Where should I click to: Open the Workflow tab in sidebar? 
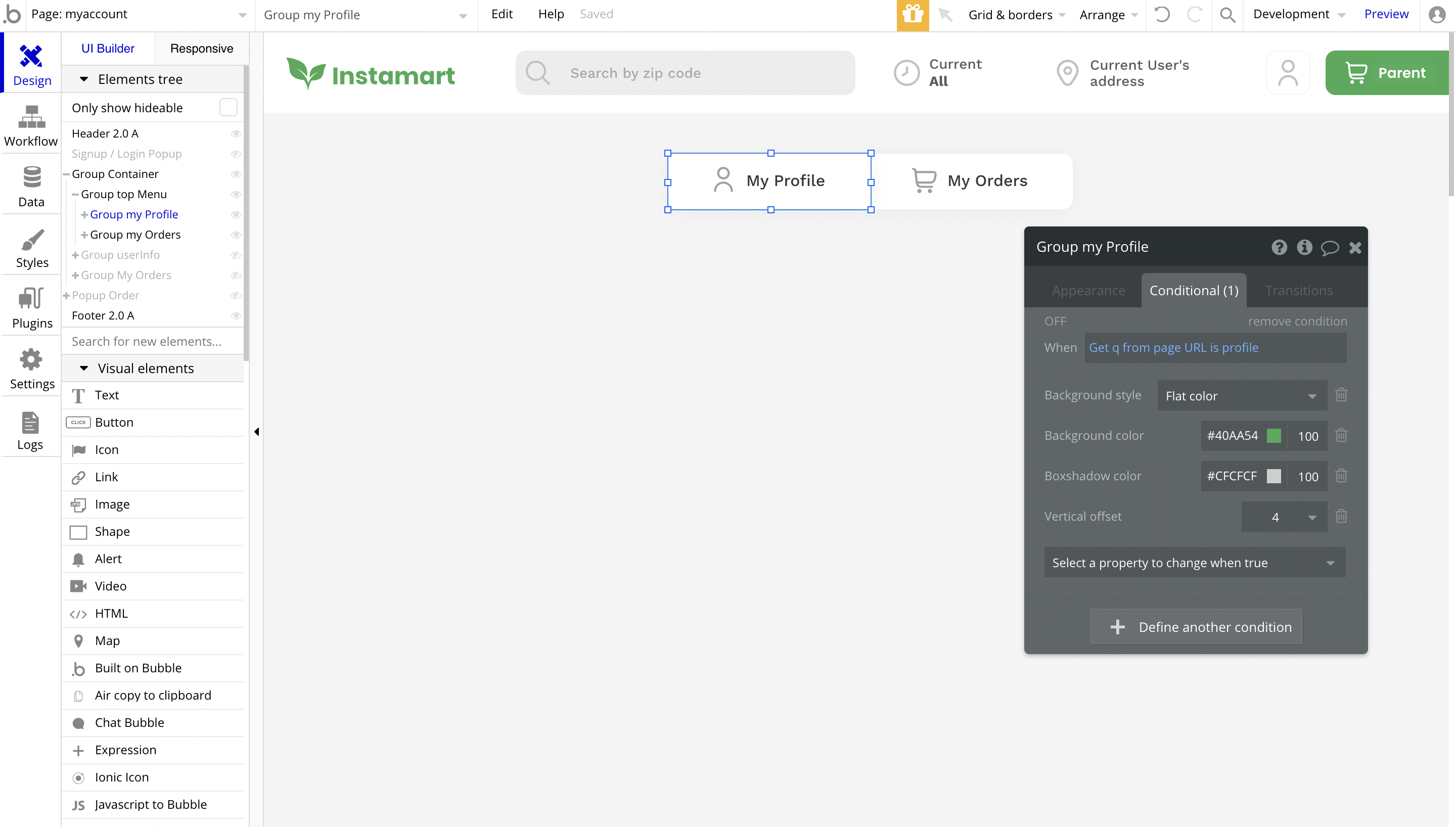[x=31, y=125]
